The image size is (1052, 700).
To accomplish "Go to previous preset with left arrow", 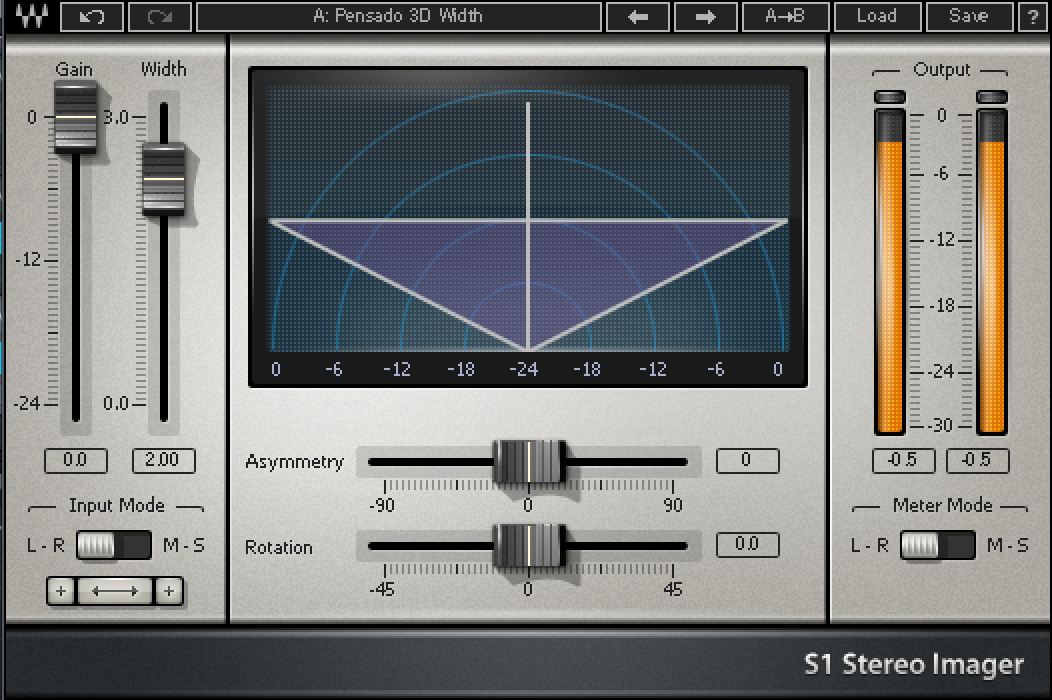I will (637, 16).
